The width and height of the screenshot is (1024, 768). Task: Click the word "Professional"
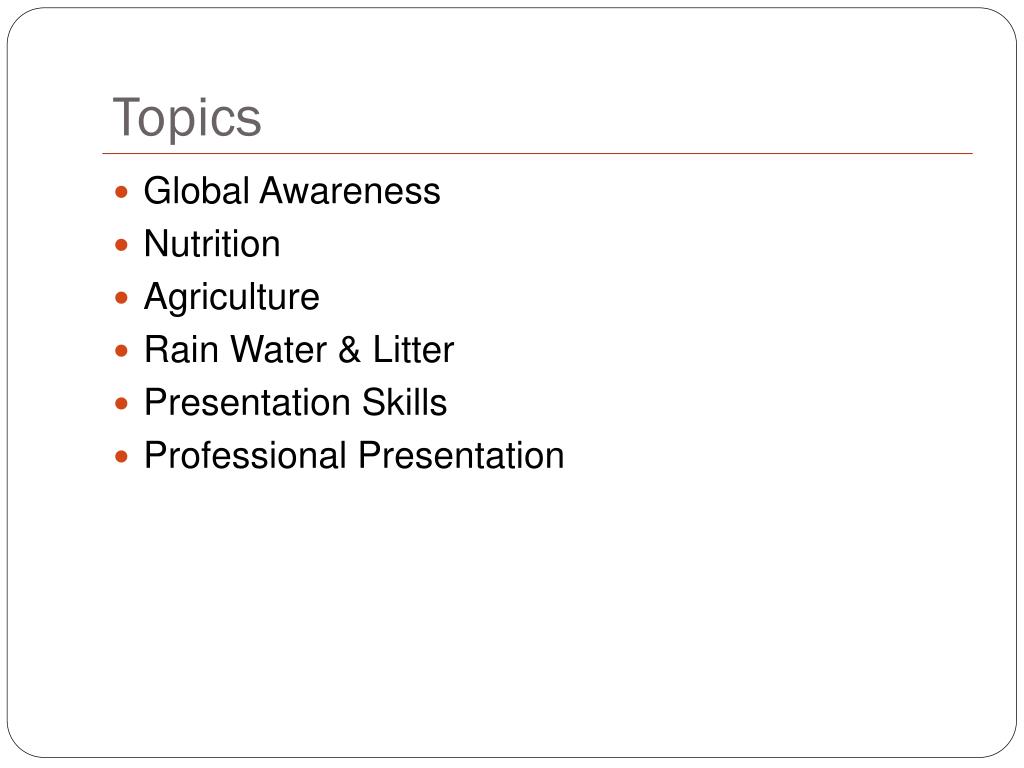click(245, 455)
